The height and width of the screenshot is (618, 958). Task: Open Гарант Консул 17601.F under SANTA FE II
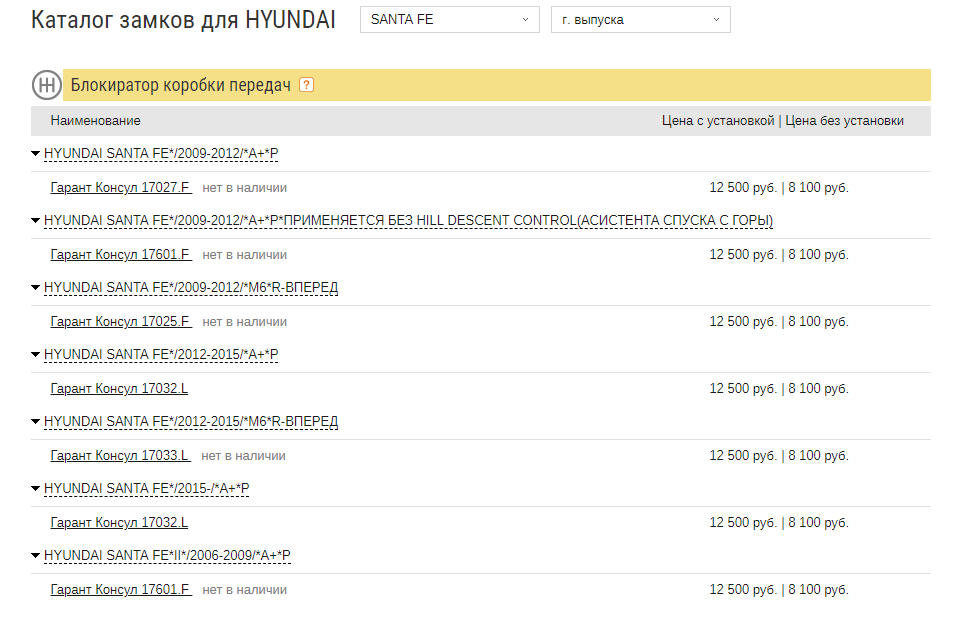click(121, 590)
